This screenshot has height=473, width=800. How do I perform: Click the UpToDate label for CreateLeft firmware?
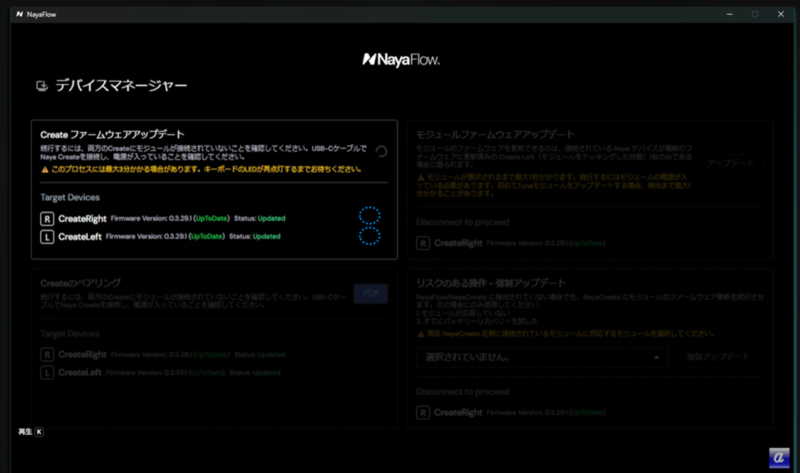pos(207,237)
